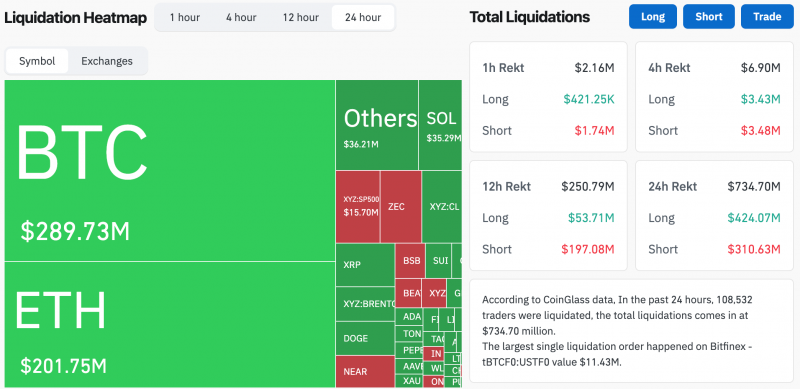Select the 24 hour timeframe tab
Image resolution: width=800 pixels, height=389 pixels.
[363, 17]
